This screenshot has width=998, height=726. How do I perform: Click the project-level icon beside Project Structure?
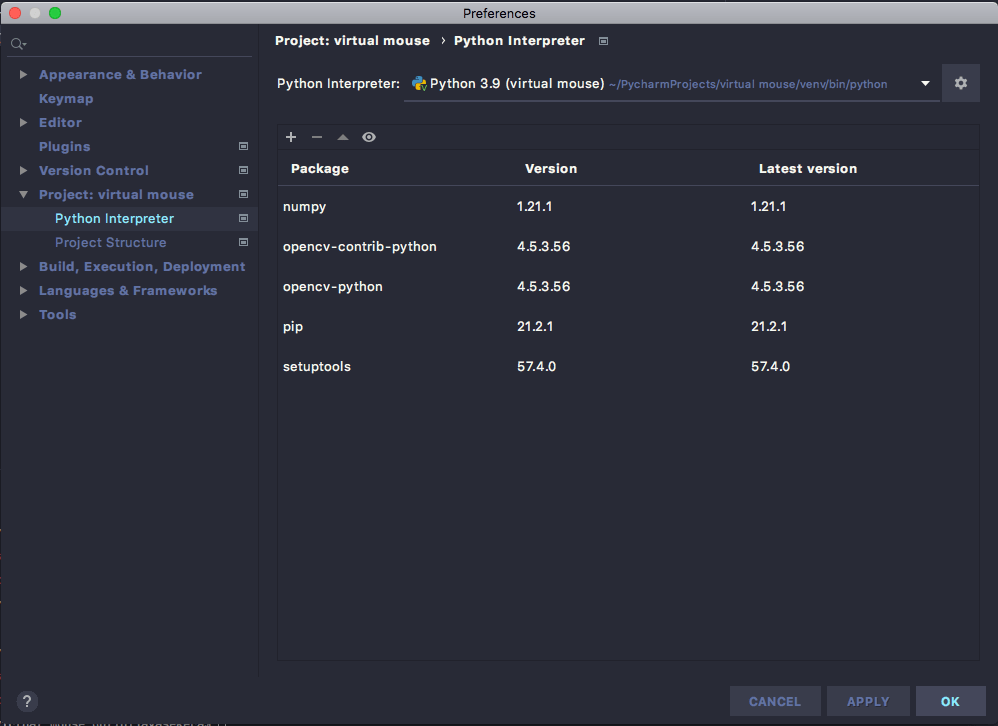(243, 242)
